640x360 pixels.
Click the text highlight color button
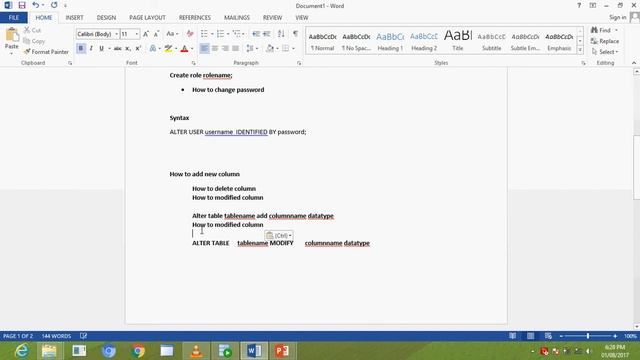point(168,49)
